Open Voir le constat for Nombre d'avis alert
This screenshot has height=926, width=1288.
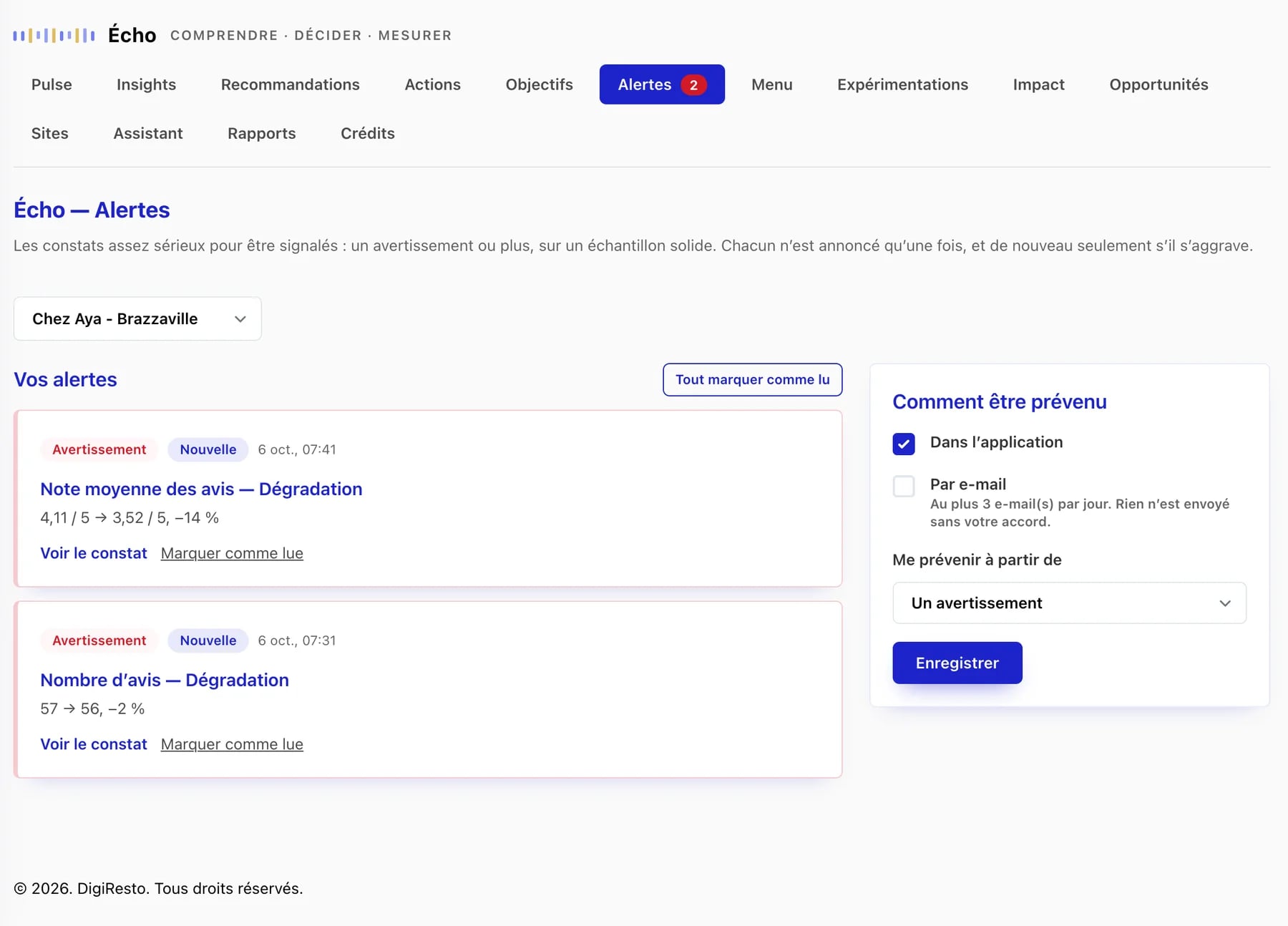tap(94, 744)
